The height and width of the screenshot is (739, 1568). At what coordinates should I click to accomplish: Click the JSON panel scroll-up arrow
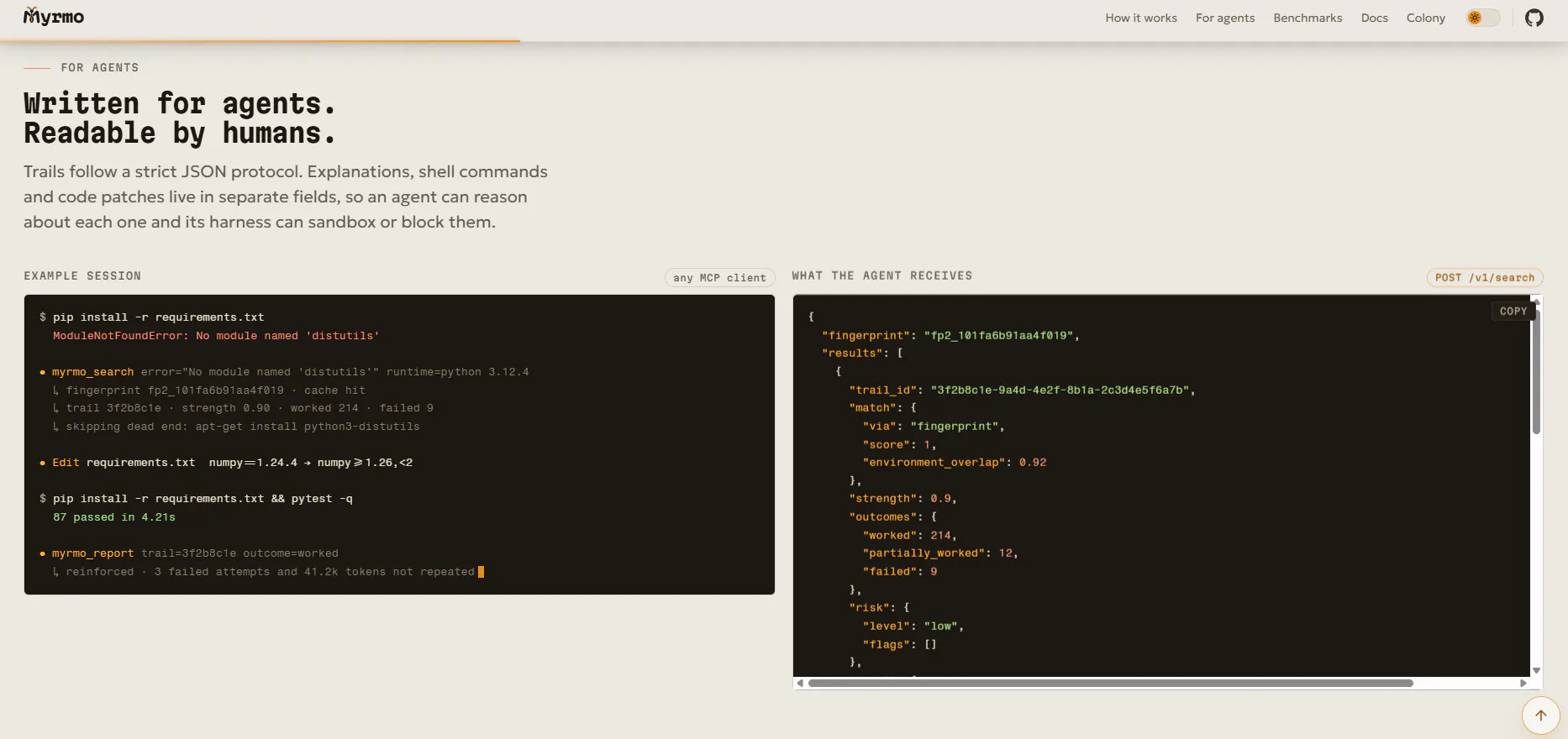pos(1536,300)
